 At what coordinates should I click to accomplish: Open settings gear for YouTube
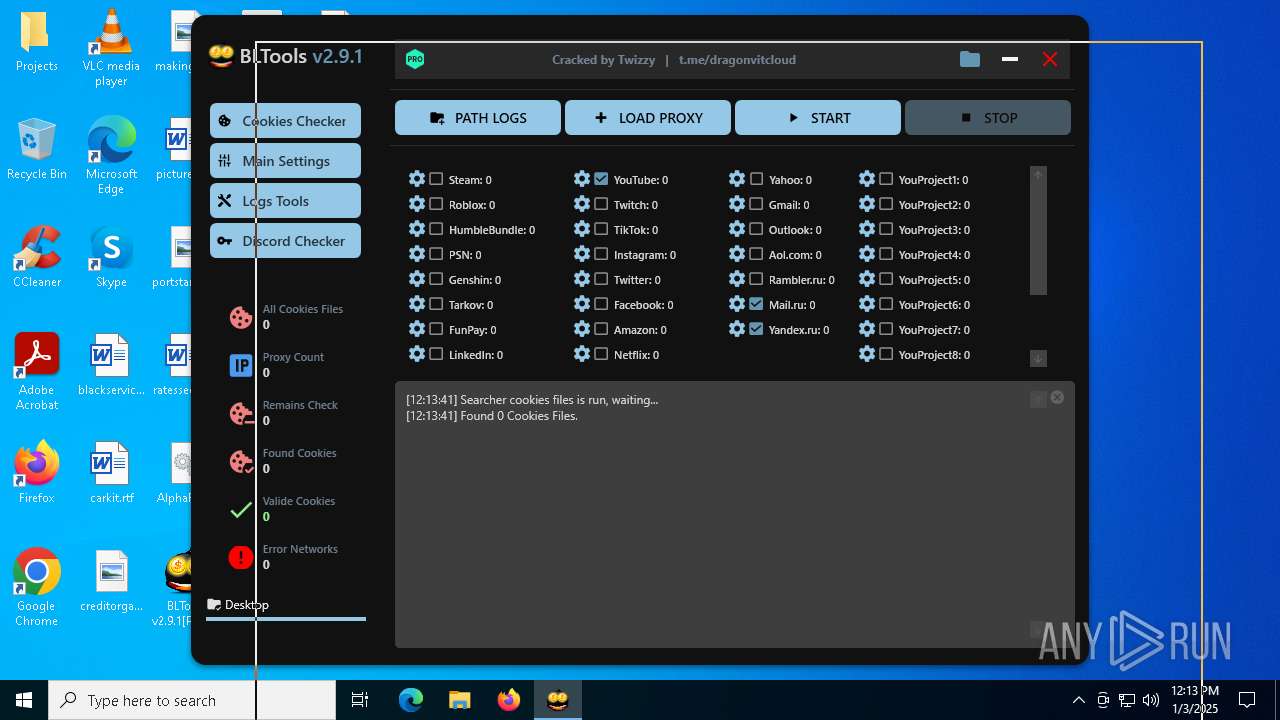click(582, 179)
